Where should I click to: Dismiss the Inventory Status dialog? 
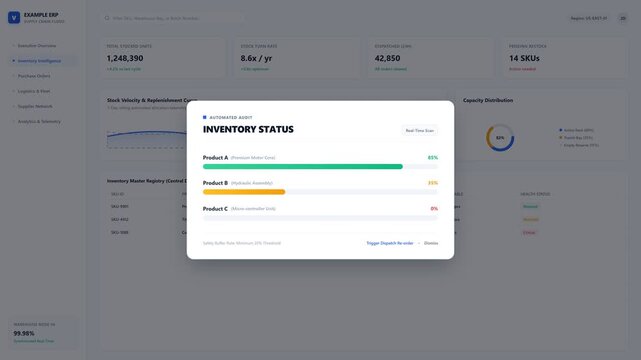(x=431, y=243)
